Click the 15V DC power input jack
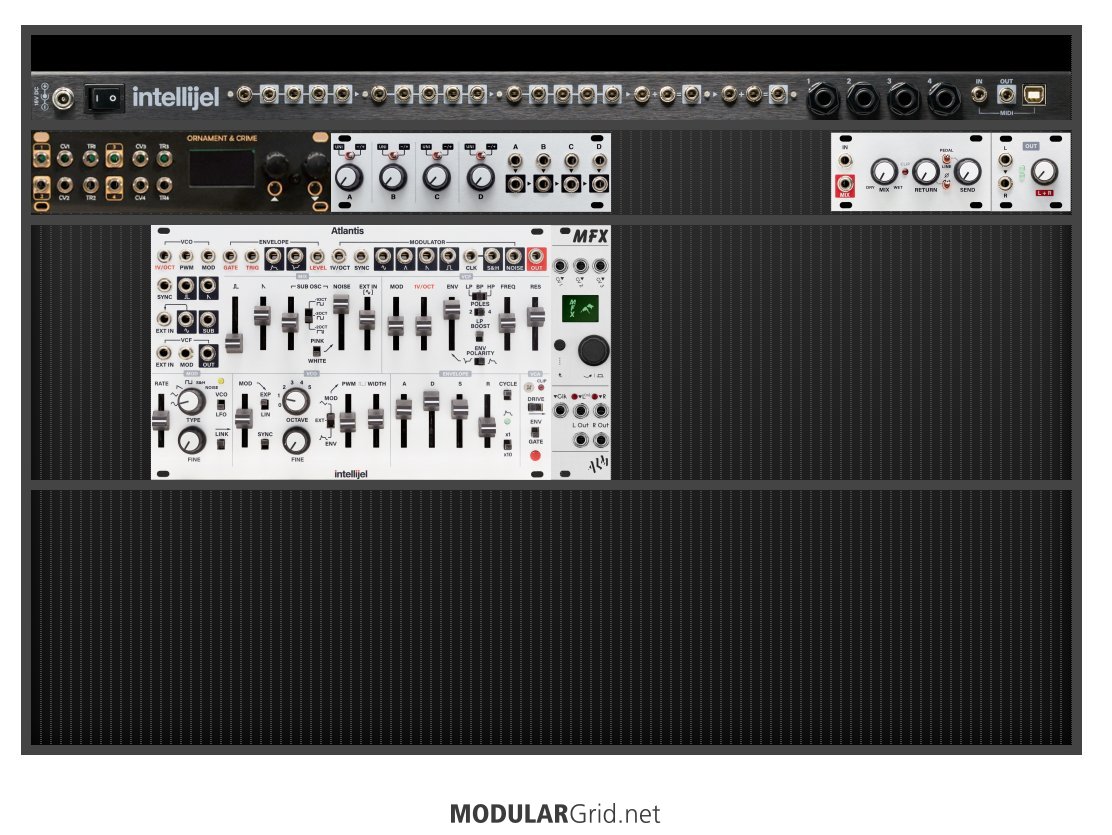Viewport: 1112px width, 835px height. click(x=62, y=99)
